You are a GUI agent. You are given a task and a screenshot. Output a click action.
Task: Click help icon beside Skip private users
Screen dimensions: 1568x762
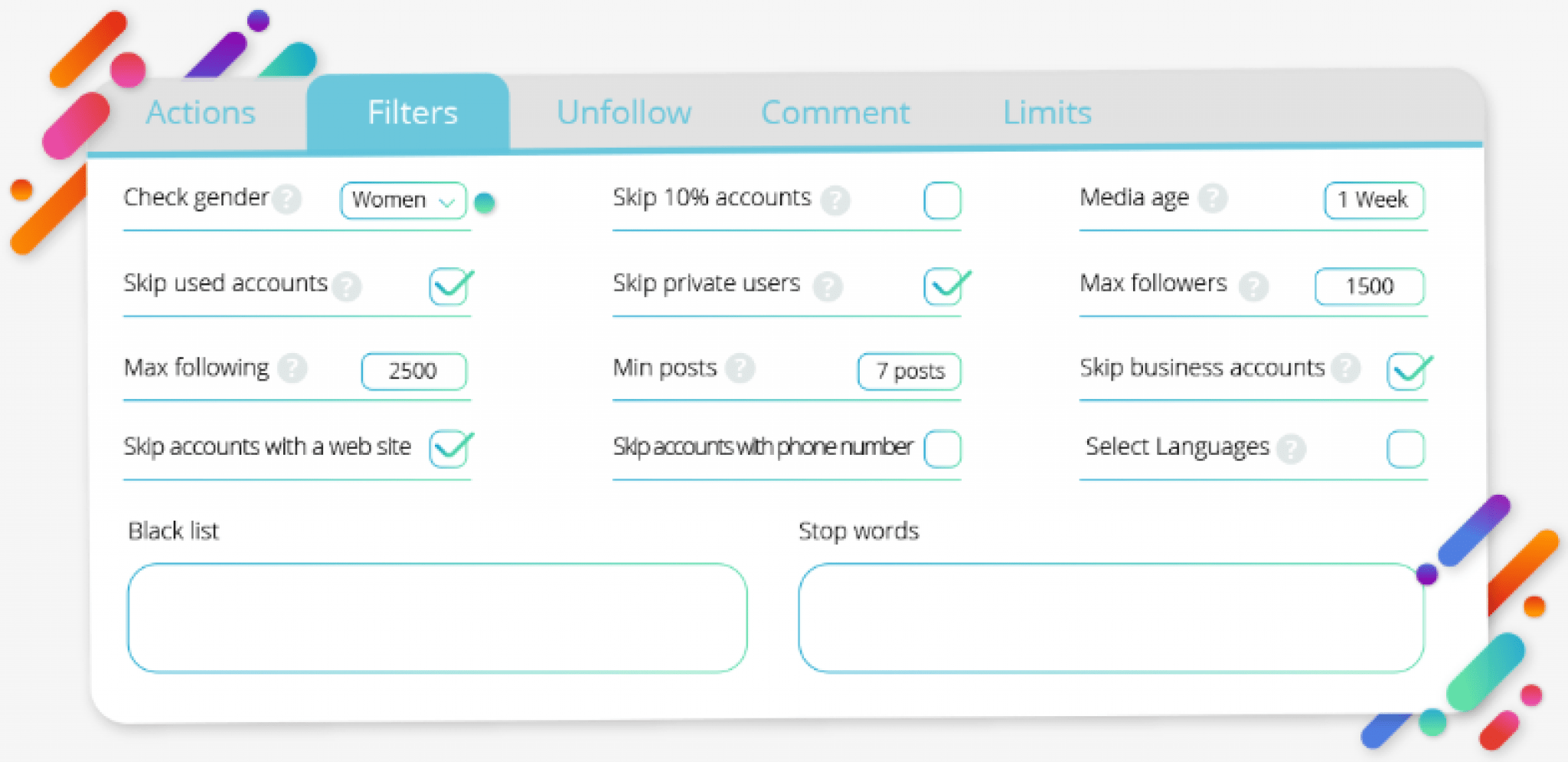(x=828, y=286)
